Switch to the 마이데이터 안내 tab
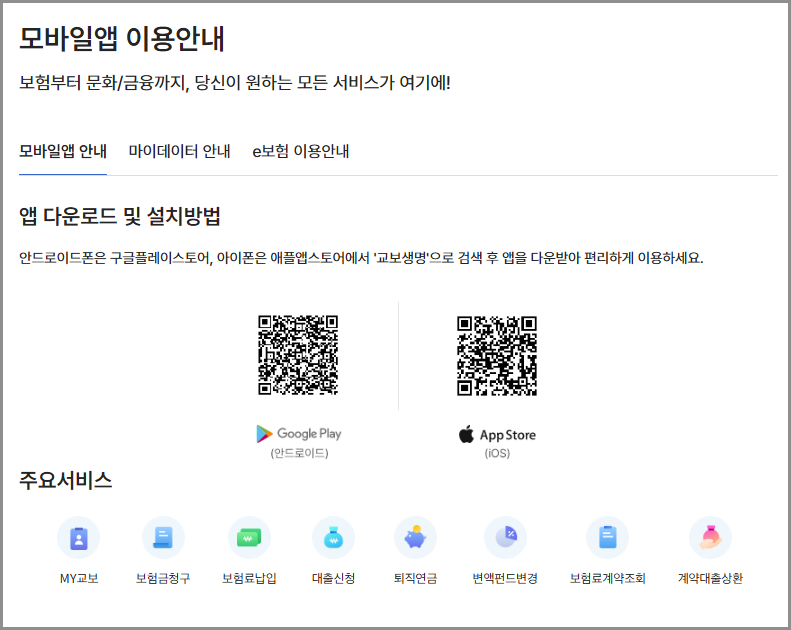This screenshot has height=630, width=791. tap(180, 151)
